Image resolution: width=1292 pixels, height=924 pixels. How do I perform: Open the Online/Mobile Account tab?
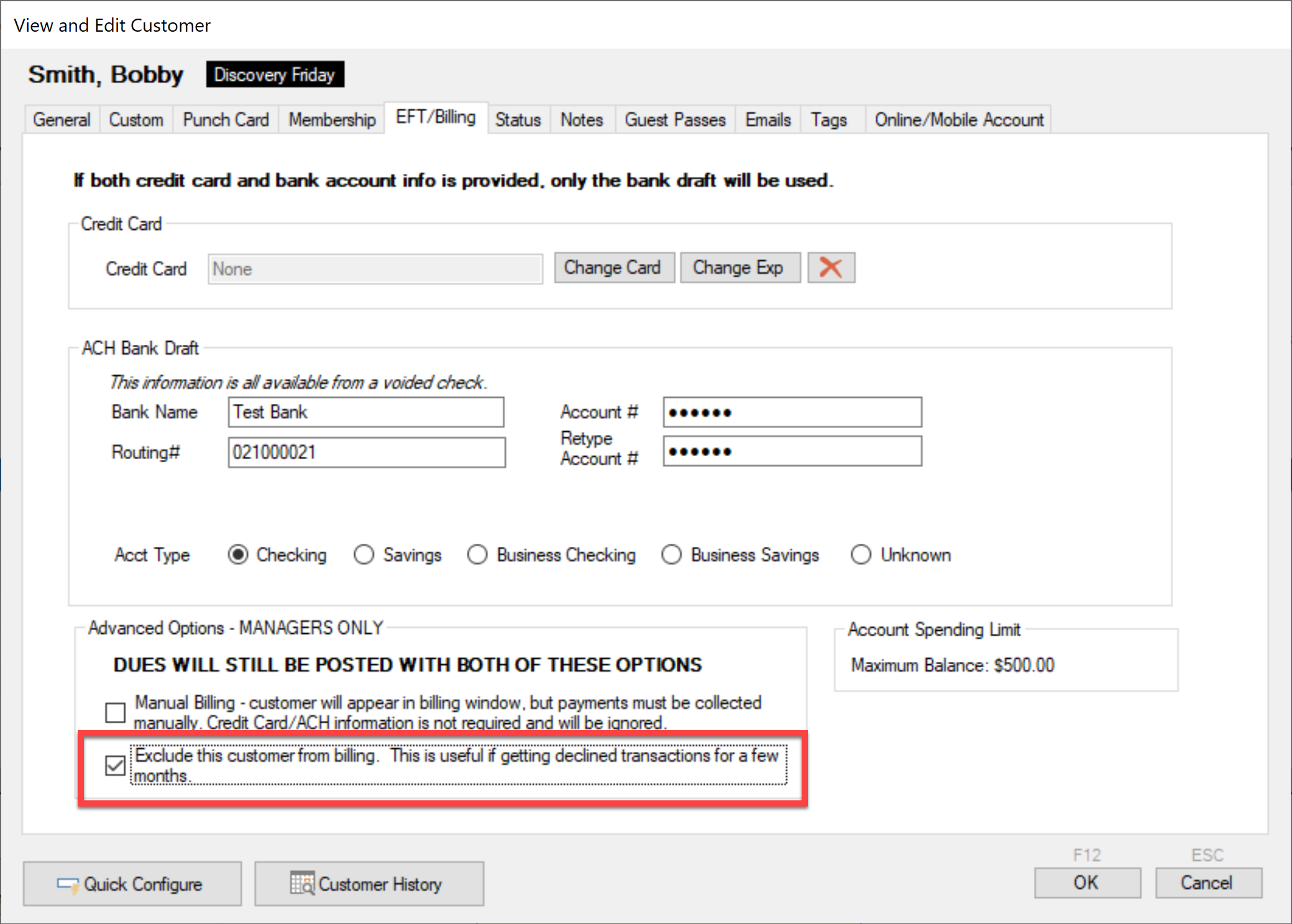click(959, 119)
